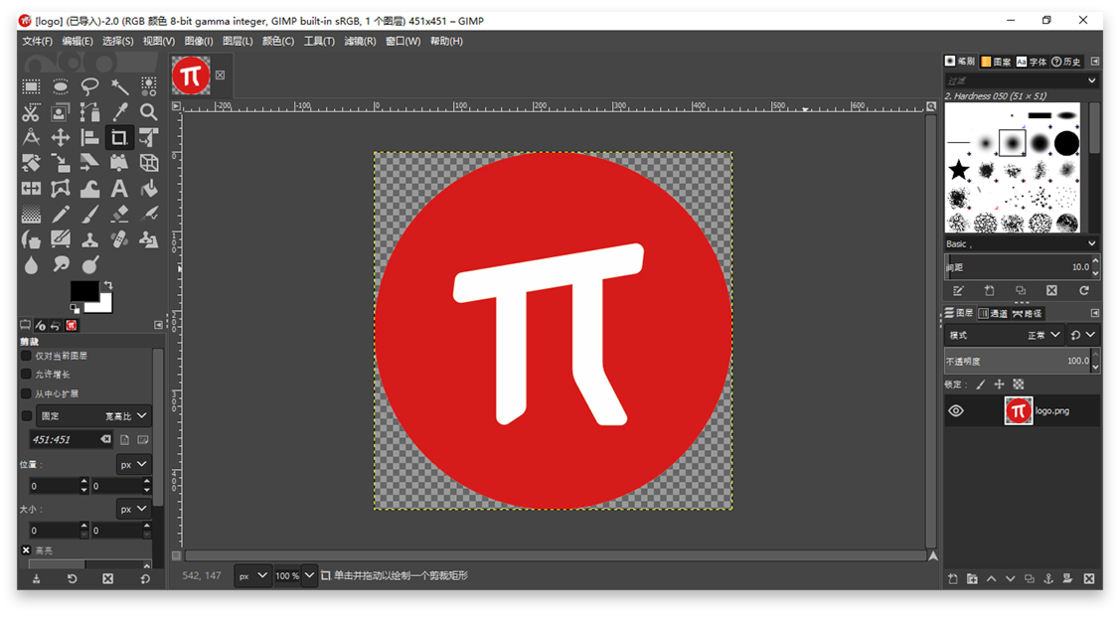This screenshot has height=617, width=1120.
Task: Select the Flip tool
Action: pyautogui.click(x=31, y=189)
